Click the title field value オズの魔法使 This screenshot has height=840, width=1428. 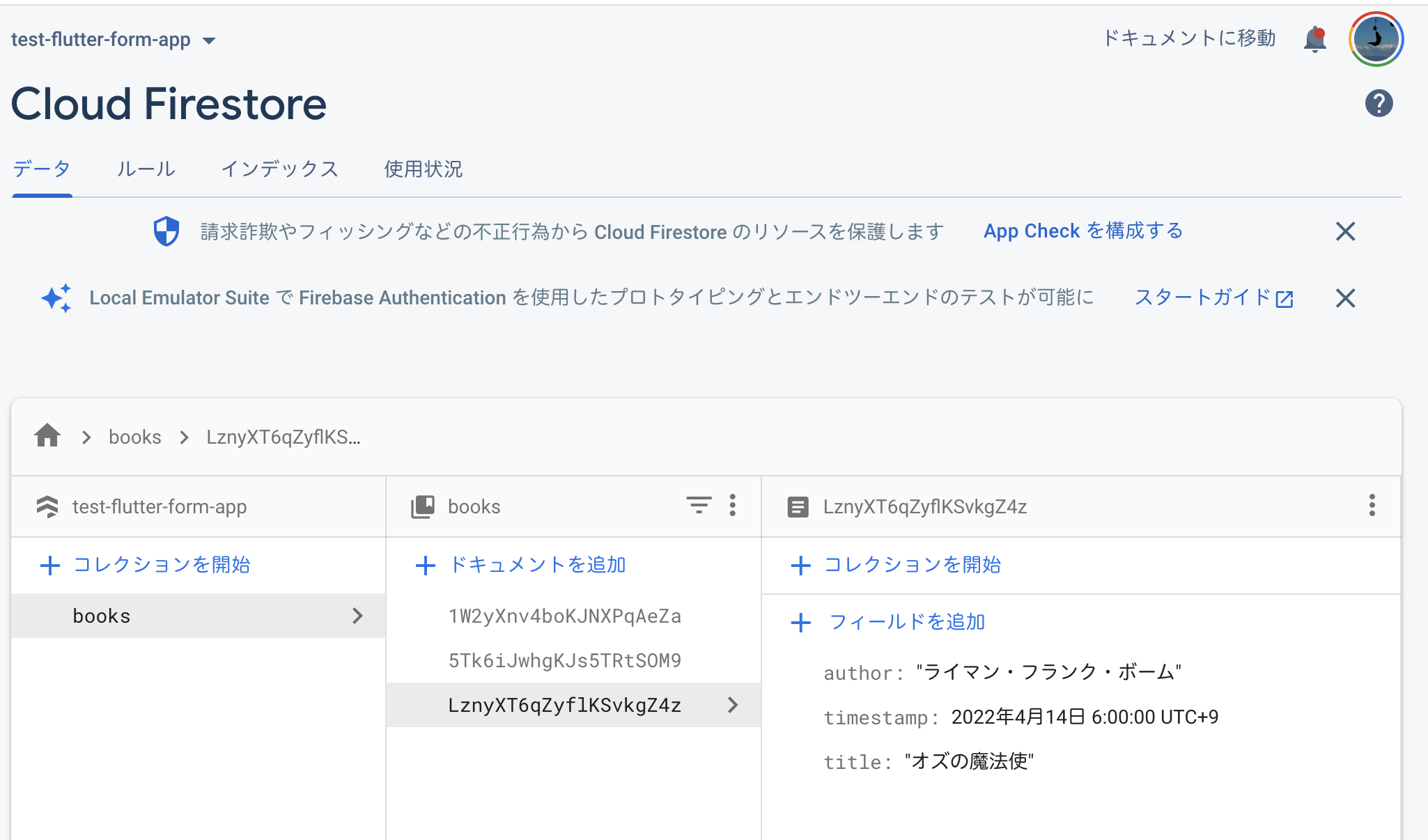click(x=969, y=761)
